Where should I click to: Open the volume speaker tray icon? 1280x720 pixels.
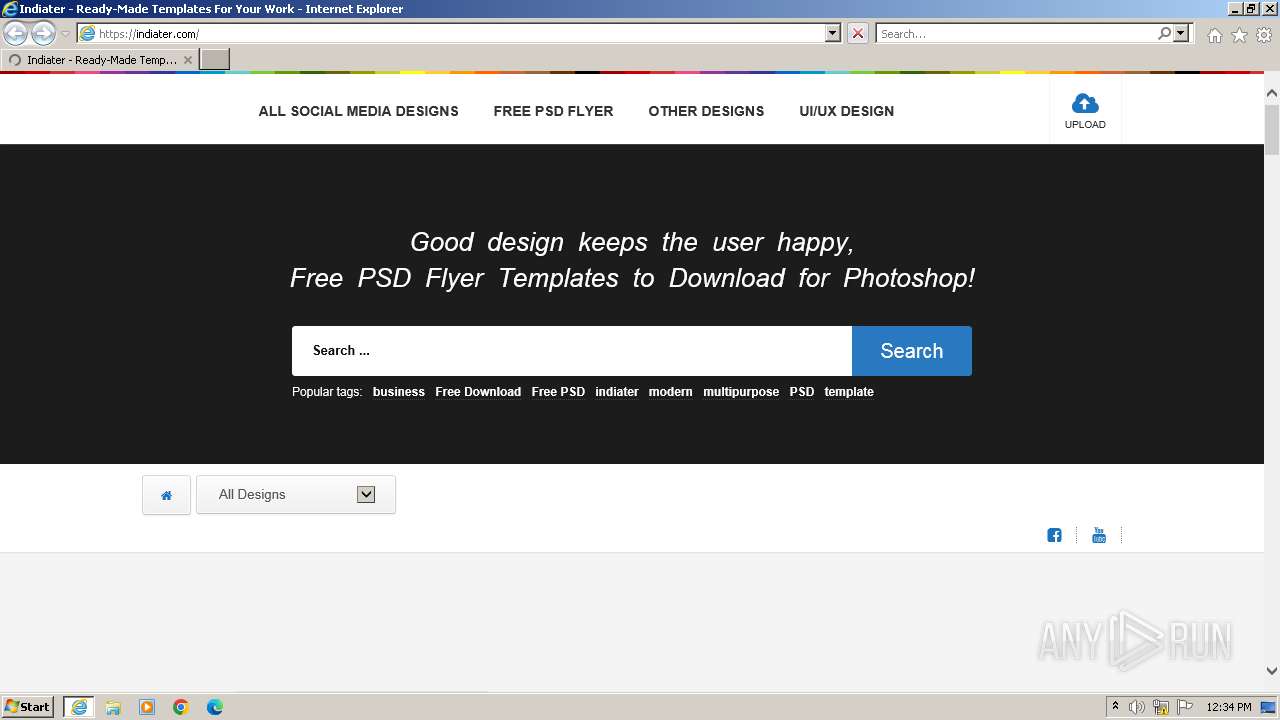[1137, 707]
